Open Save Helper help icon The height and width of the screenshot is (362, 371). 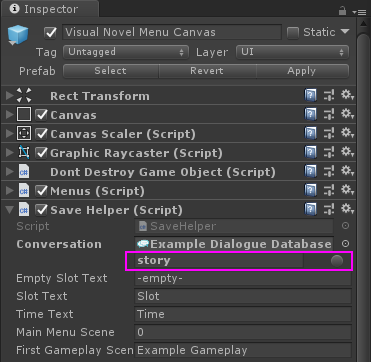pyautogui.click(x=310, y=210)
